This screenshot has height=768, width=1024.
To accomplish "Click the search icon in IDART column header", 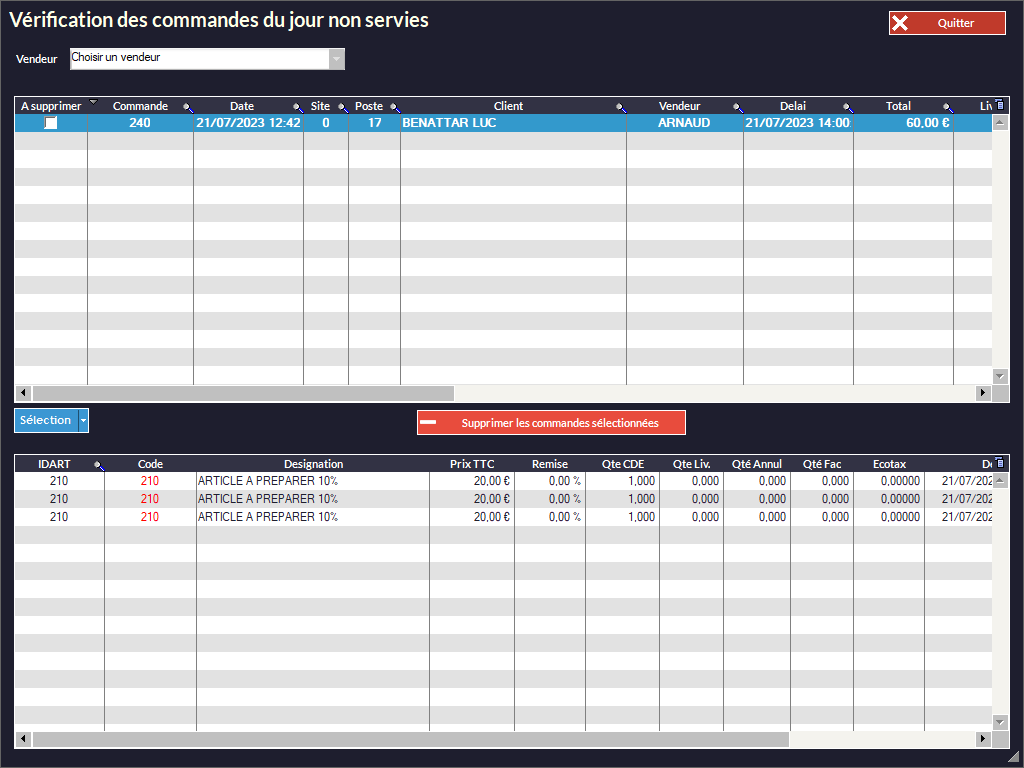I will pos(98,465).
